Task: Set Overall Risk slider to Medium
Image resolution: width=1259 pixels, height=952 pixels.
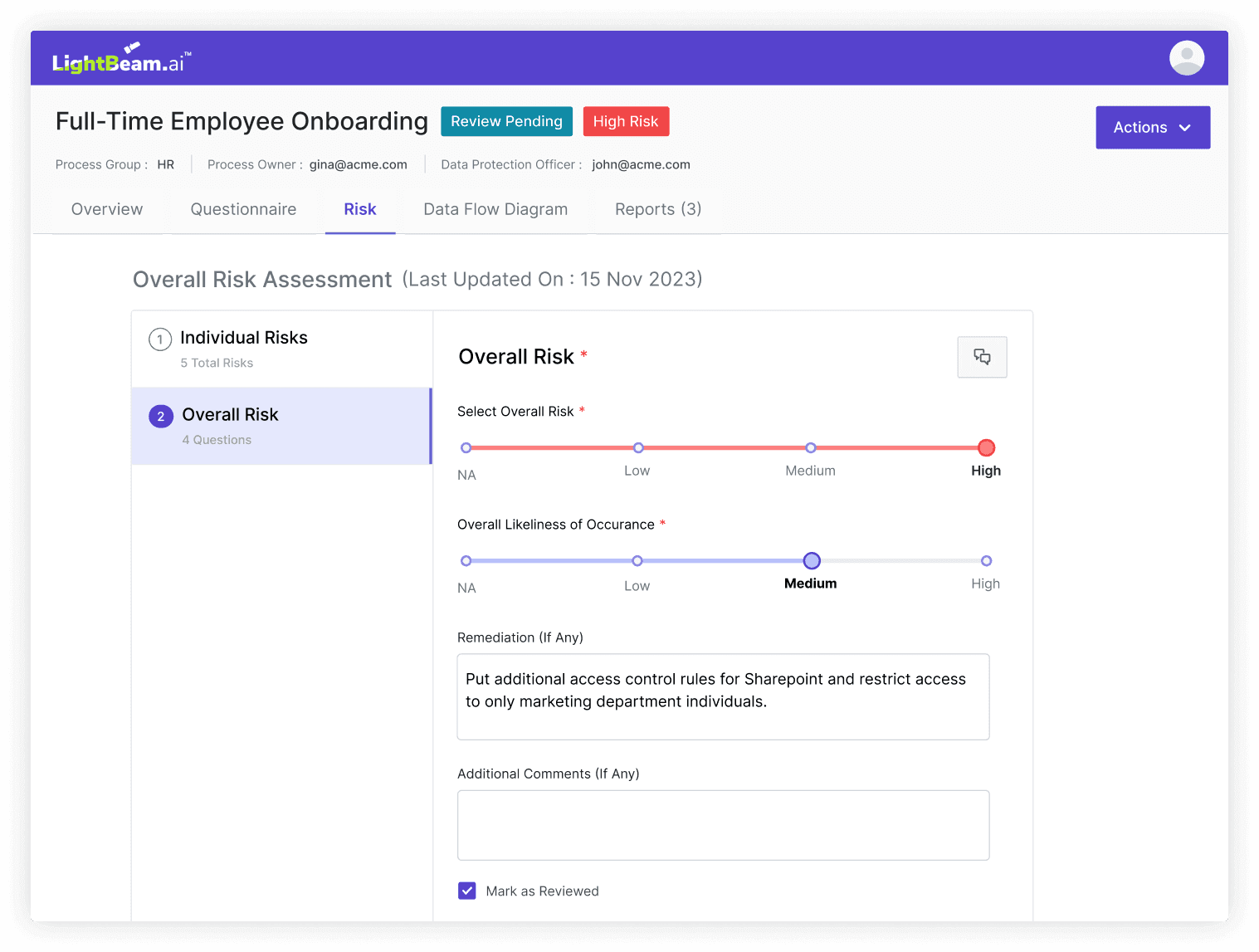Action: click(810, 448)
